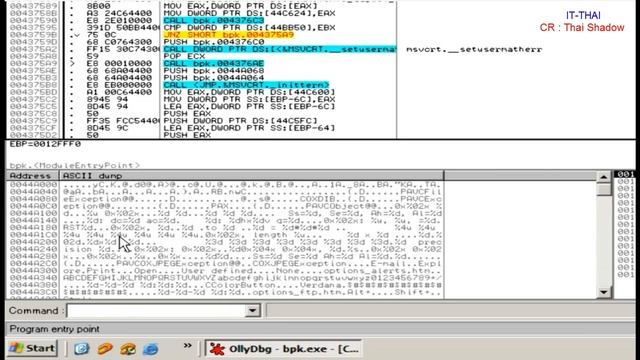Select LEA EAX,DWORD PTR SS:[EBP-6C] line

tap(249, 107)
